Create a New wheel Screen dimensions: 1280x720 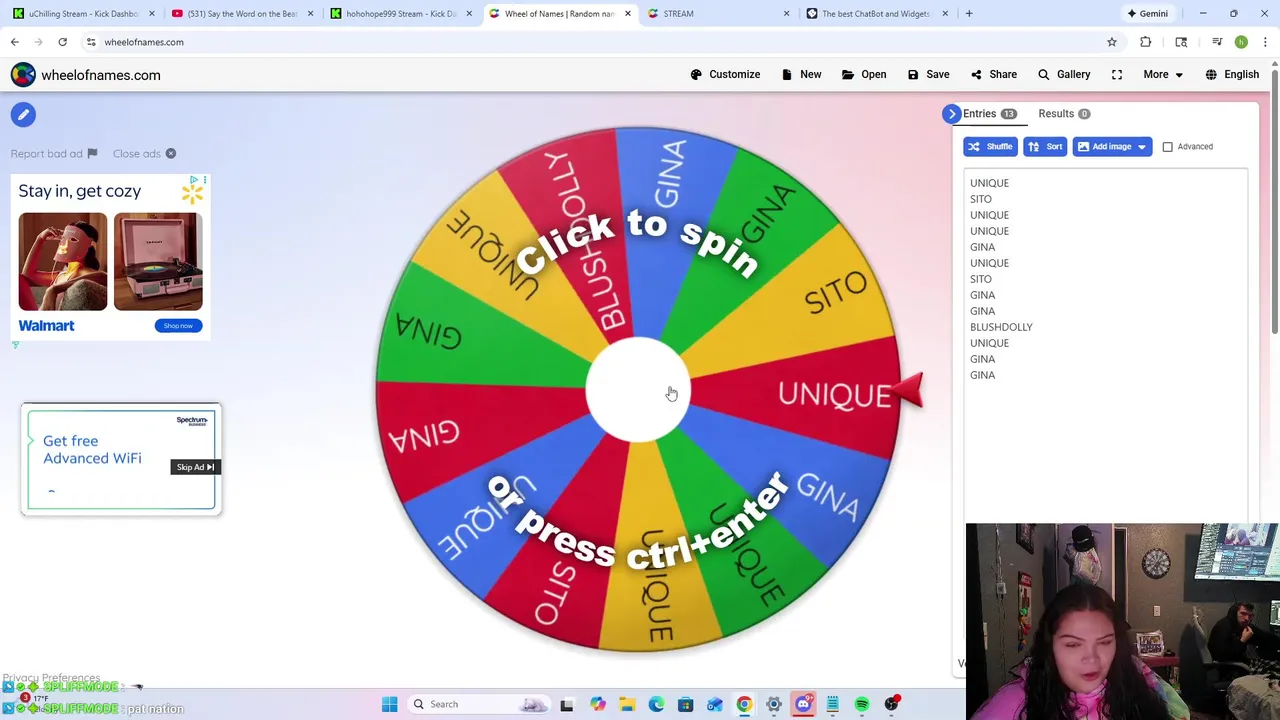(801, 74)
